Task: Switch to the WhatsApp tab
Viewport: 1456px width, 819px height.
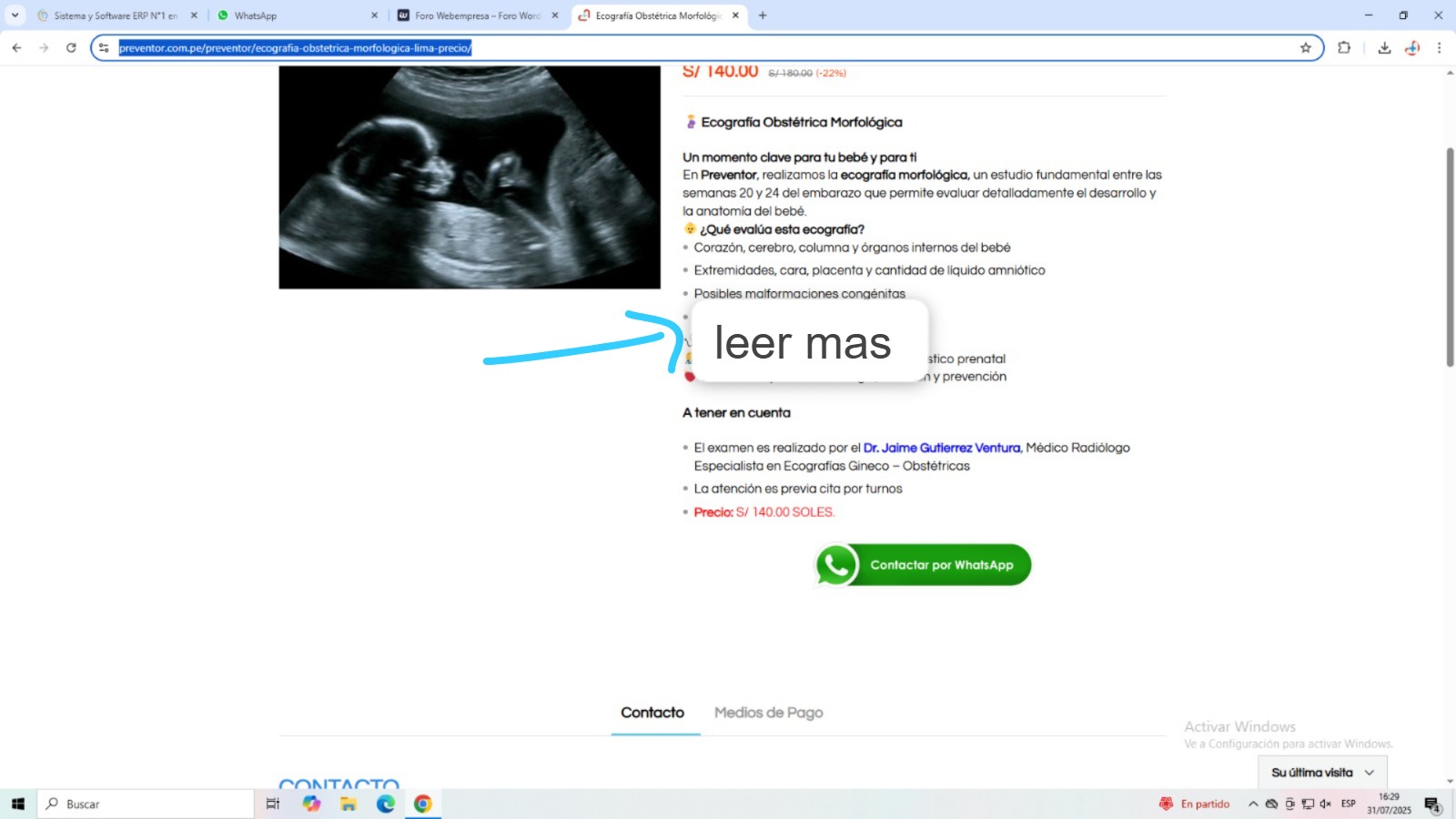Action: (297, 15)
